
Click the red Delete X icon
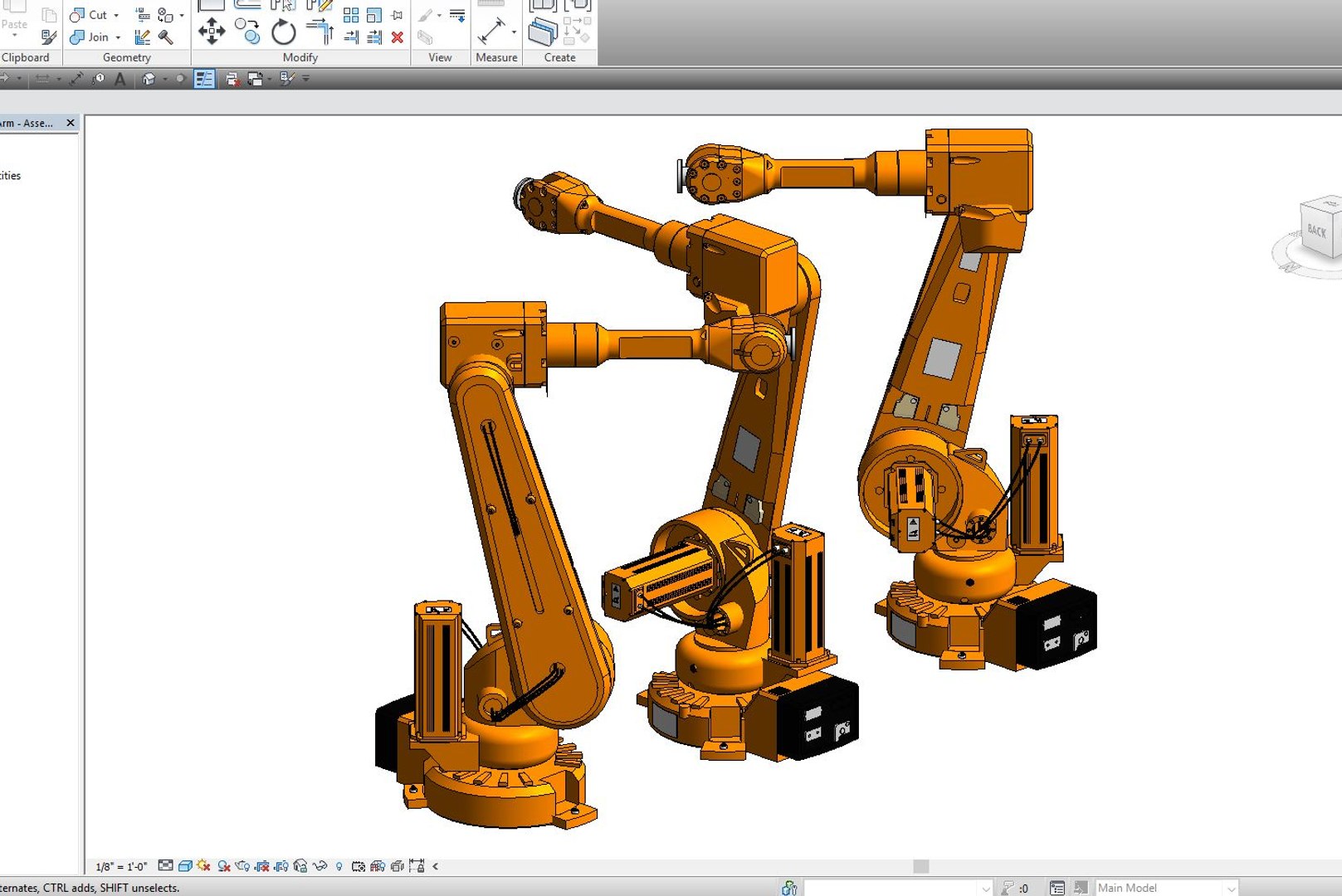point(398,37)
